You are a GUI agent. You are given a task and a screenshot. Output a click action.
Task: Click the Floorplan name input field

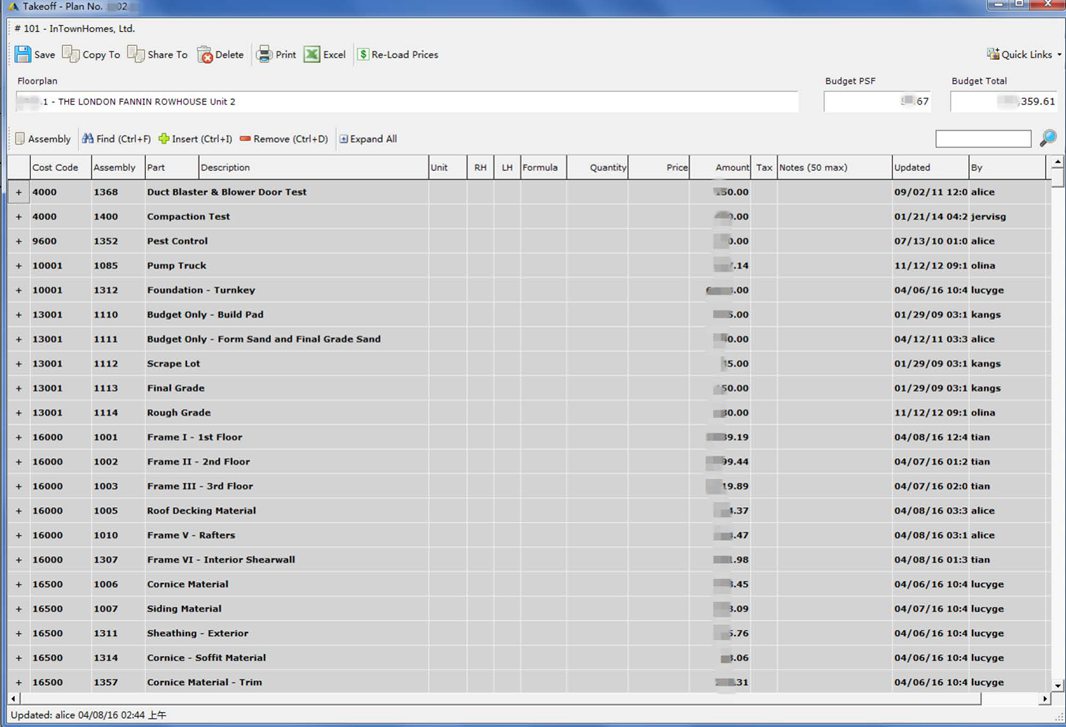[x=407, y=102]
